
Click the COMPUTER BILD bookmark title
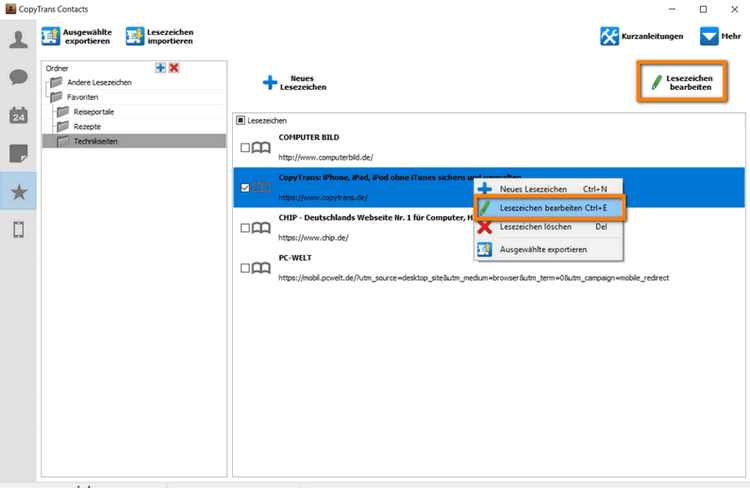pos(309,137)
